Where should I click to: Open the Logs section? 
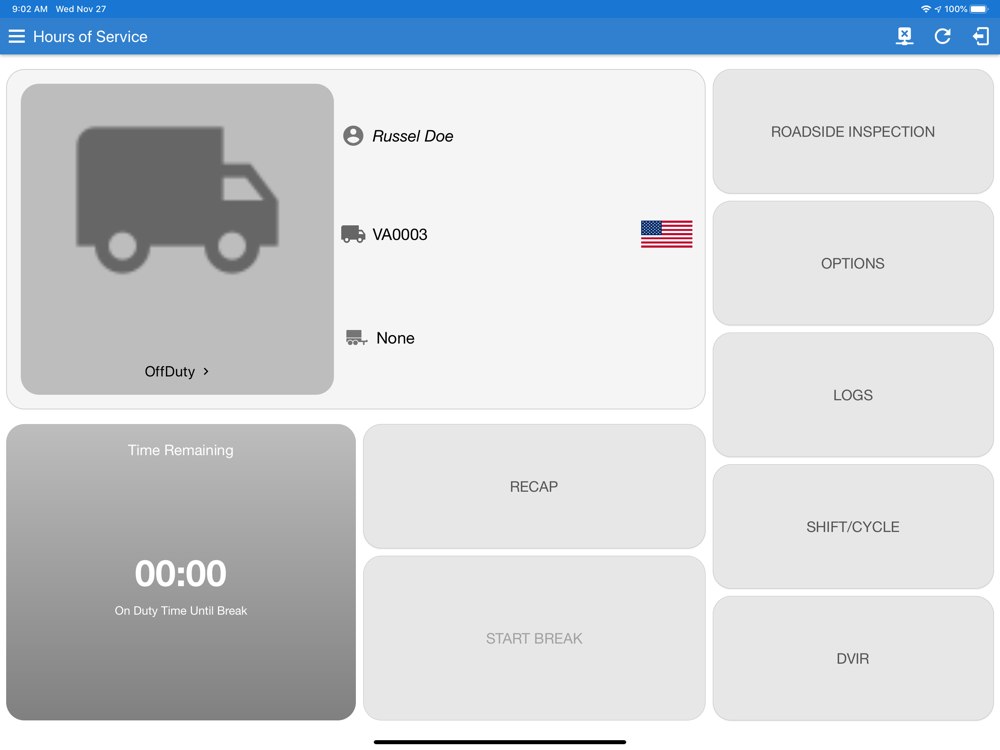pos(853,395)
